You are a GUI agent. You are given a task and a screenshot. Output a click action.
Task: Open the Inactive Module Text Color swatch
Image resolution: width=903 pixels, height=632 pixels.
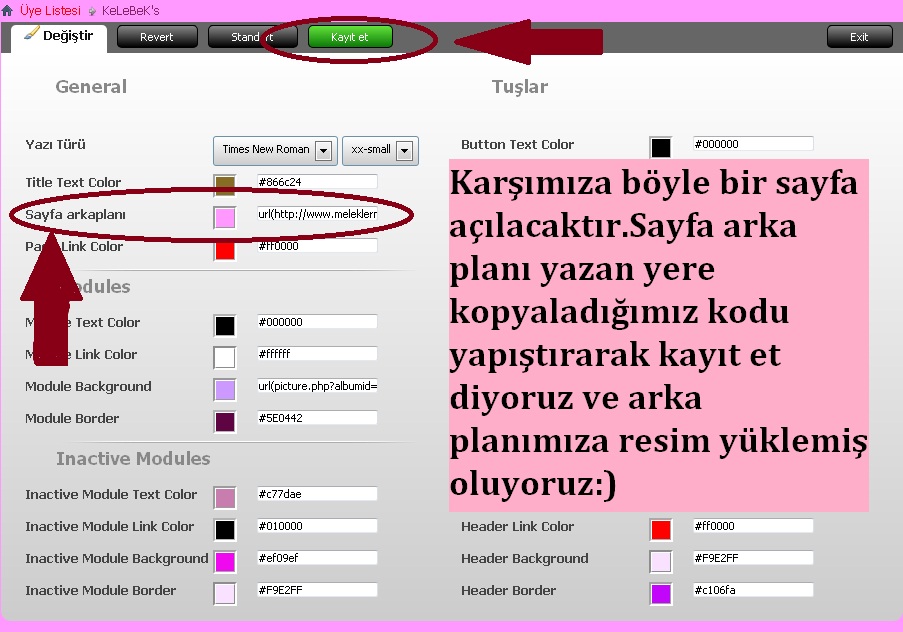coord(225,497)
